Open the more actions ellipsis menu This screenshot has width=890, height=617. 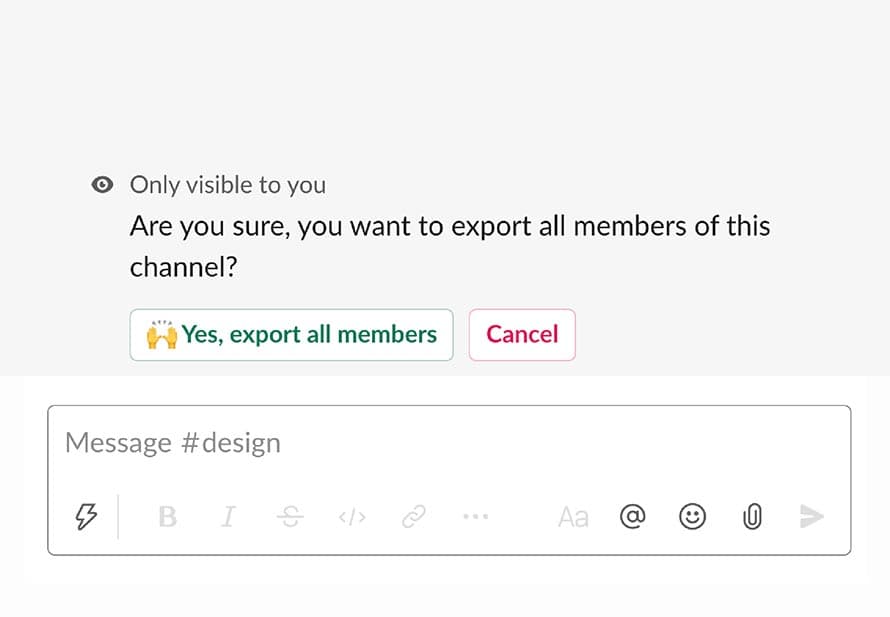click(475, 517)
